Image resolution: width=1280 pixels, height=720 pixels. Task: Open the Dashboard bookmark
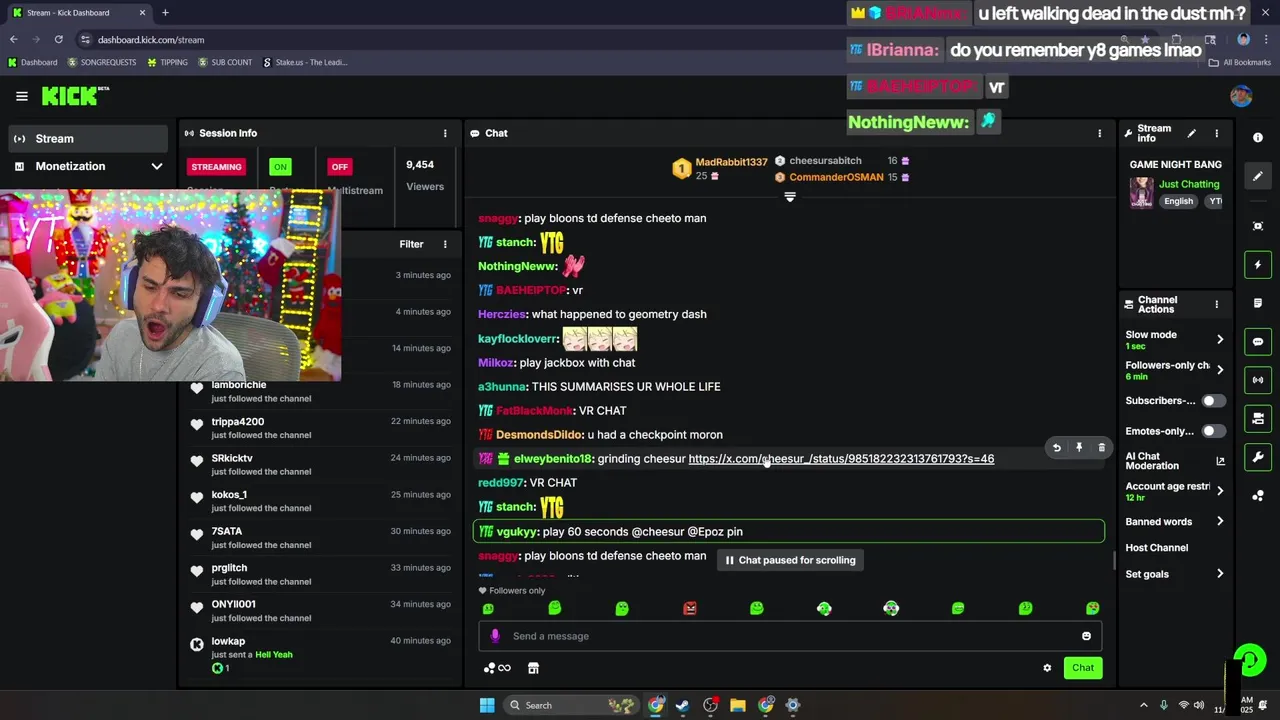[33, 62]
